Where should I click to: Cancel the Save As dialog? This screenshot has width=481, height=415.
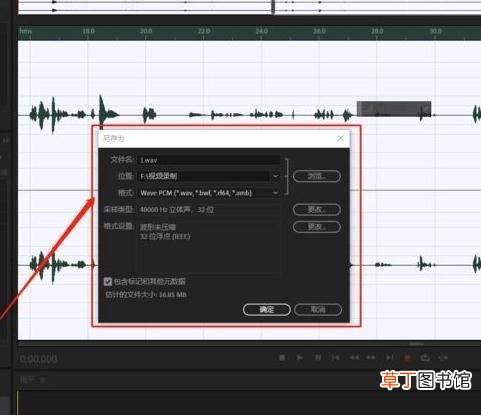point(318,310)
